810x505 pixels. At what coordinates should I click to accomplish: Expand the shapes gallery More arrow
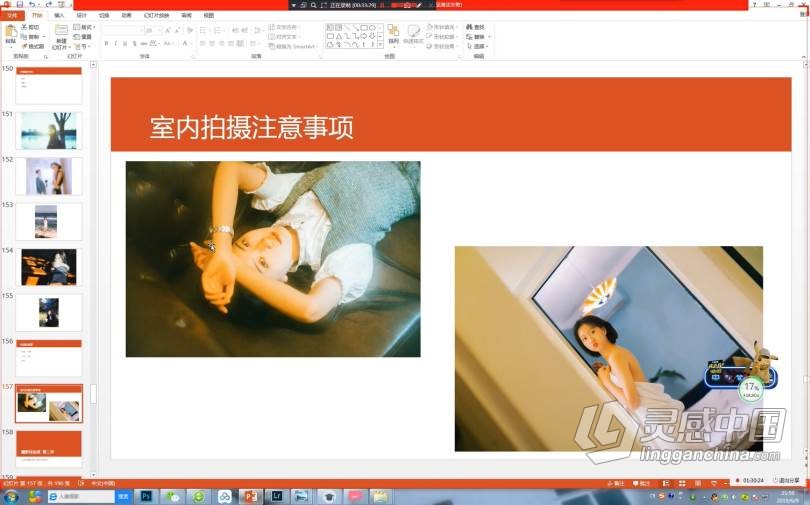(x=380, y=44)
